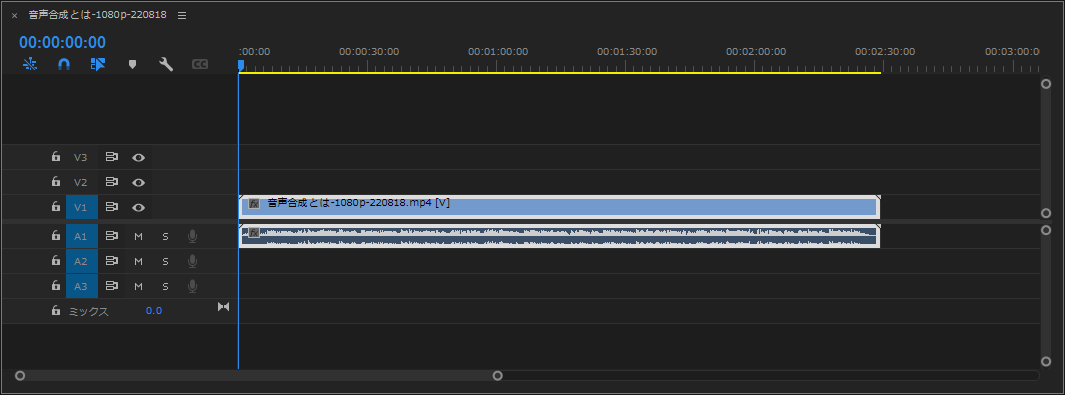Click the mix track go-to-edit icon

pyautogui.click(x=223, y=307)
